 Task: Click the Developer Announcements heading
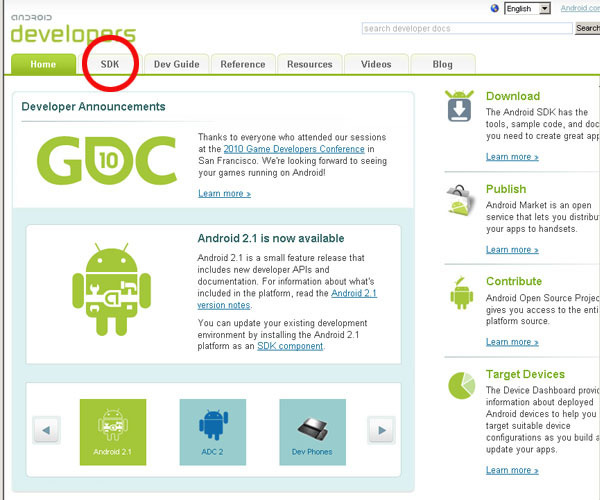[x=93, y=106]
